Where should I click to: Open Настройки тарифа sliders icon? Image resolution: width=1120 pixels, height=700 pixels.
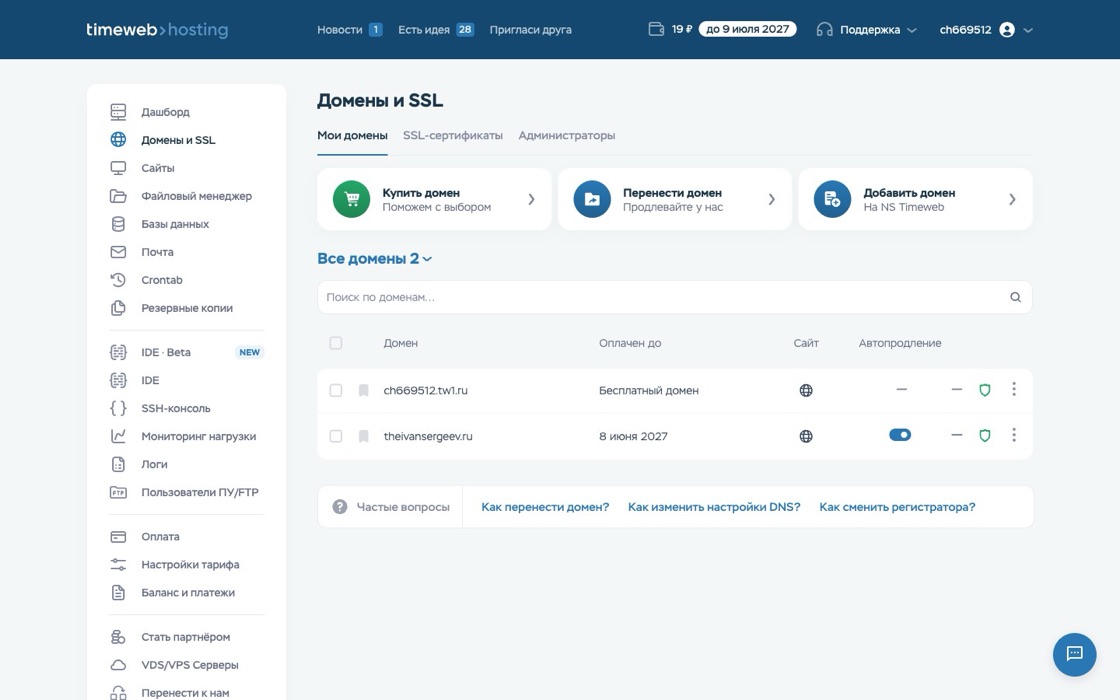coord(118,564)
